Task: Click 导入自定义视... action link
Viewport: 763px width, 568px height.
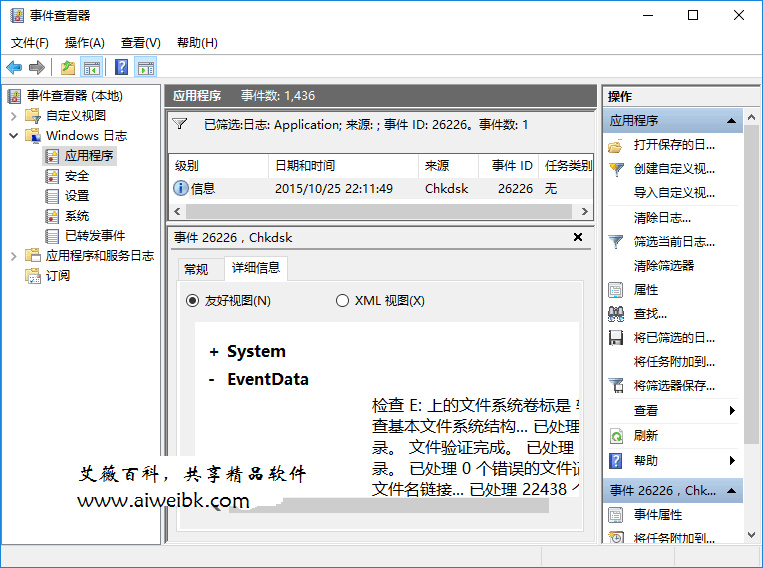Action: pos(674,193)
